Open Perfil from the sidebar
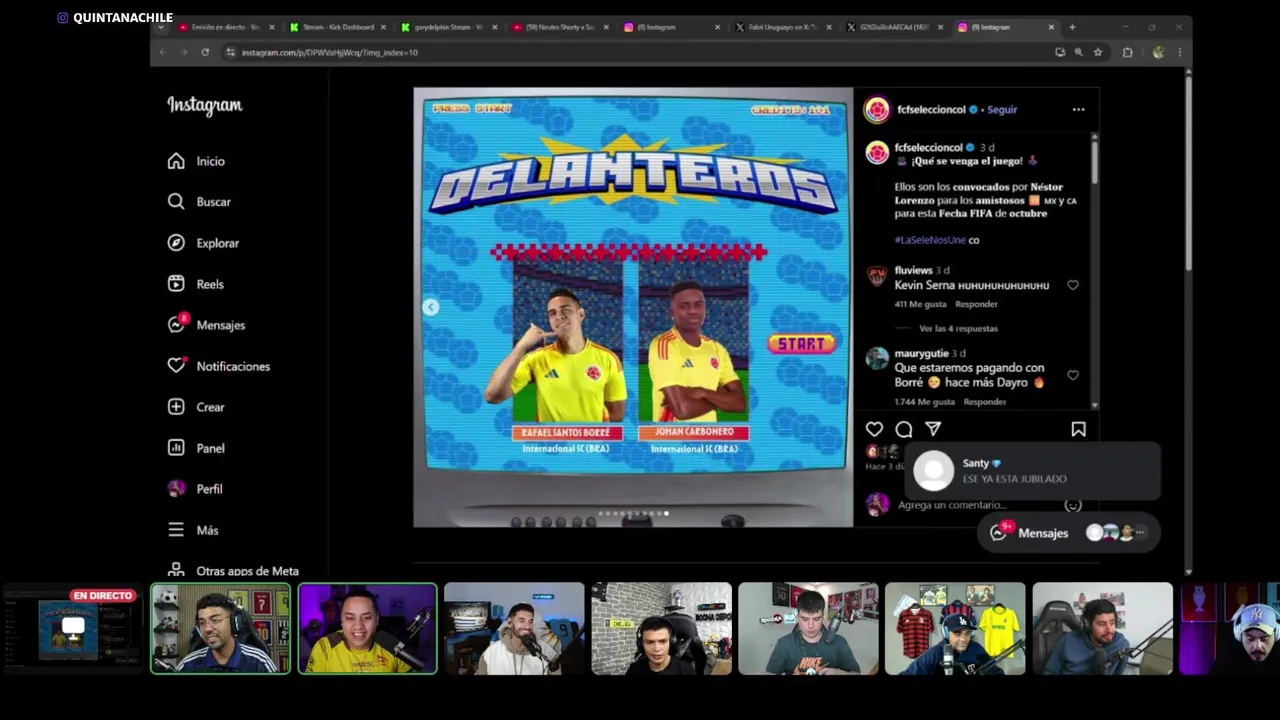Viewport: 1280px width, 720px height. pyautogui.click(x=196, y=489)
